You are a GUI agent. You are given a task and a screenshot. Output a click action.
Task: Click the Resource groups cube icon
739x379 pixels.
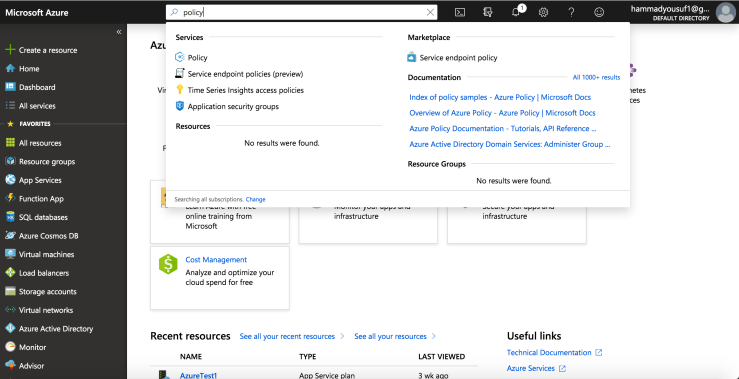[x=10, y=161]
